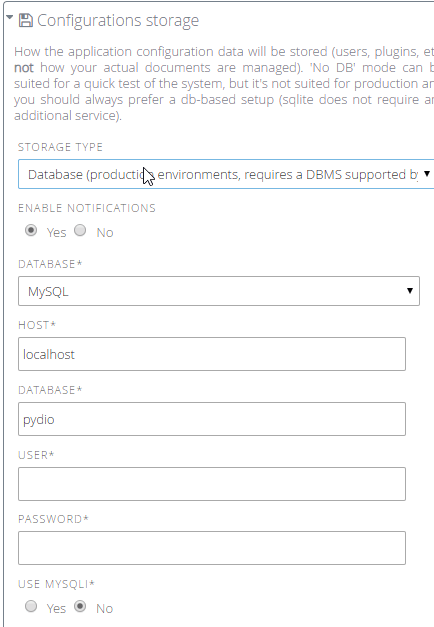
Task: Choose Yes for Use MySQLi
Action: click(31, 606)
